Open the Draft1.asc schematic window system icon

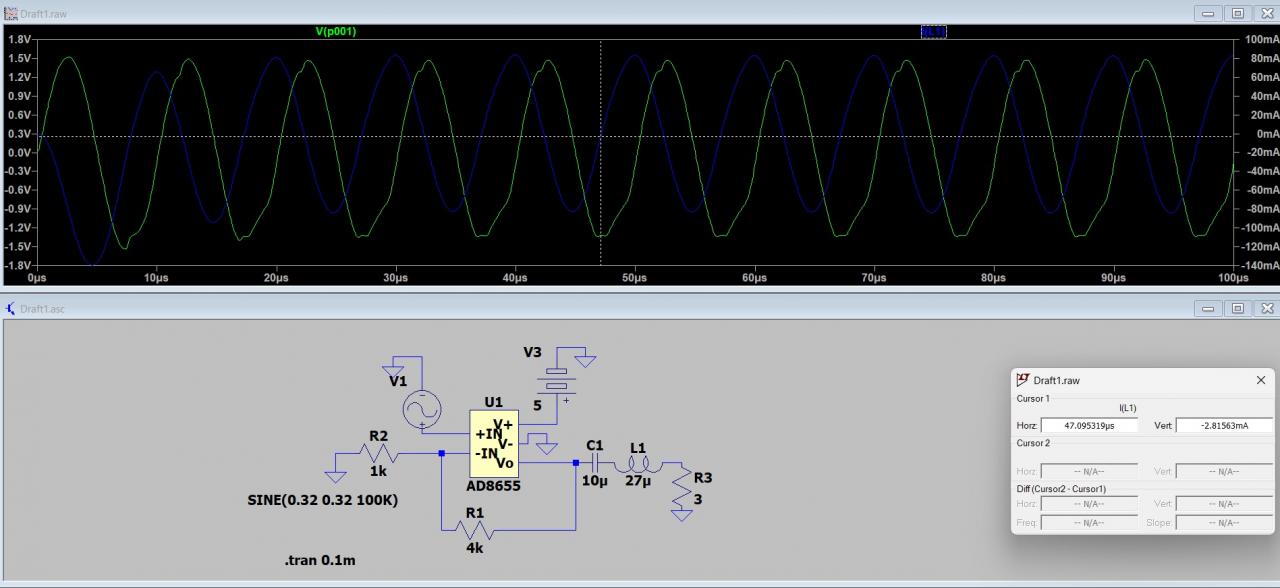(x=11, y=308)
